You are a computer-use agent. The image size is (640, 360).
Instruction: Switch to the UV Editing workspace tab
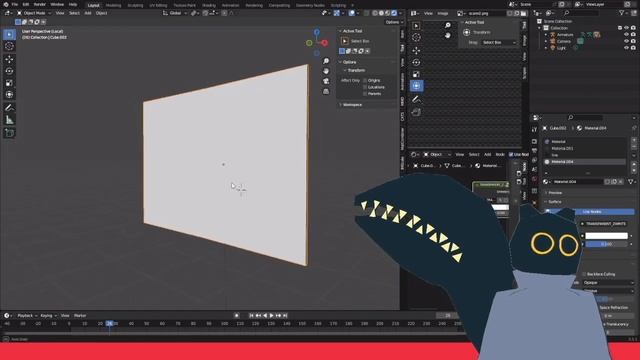[158, 5]
